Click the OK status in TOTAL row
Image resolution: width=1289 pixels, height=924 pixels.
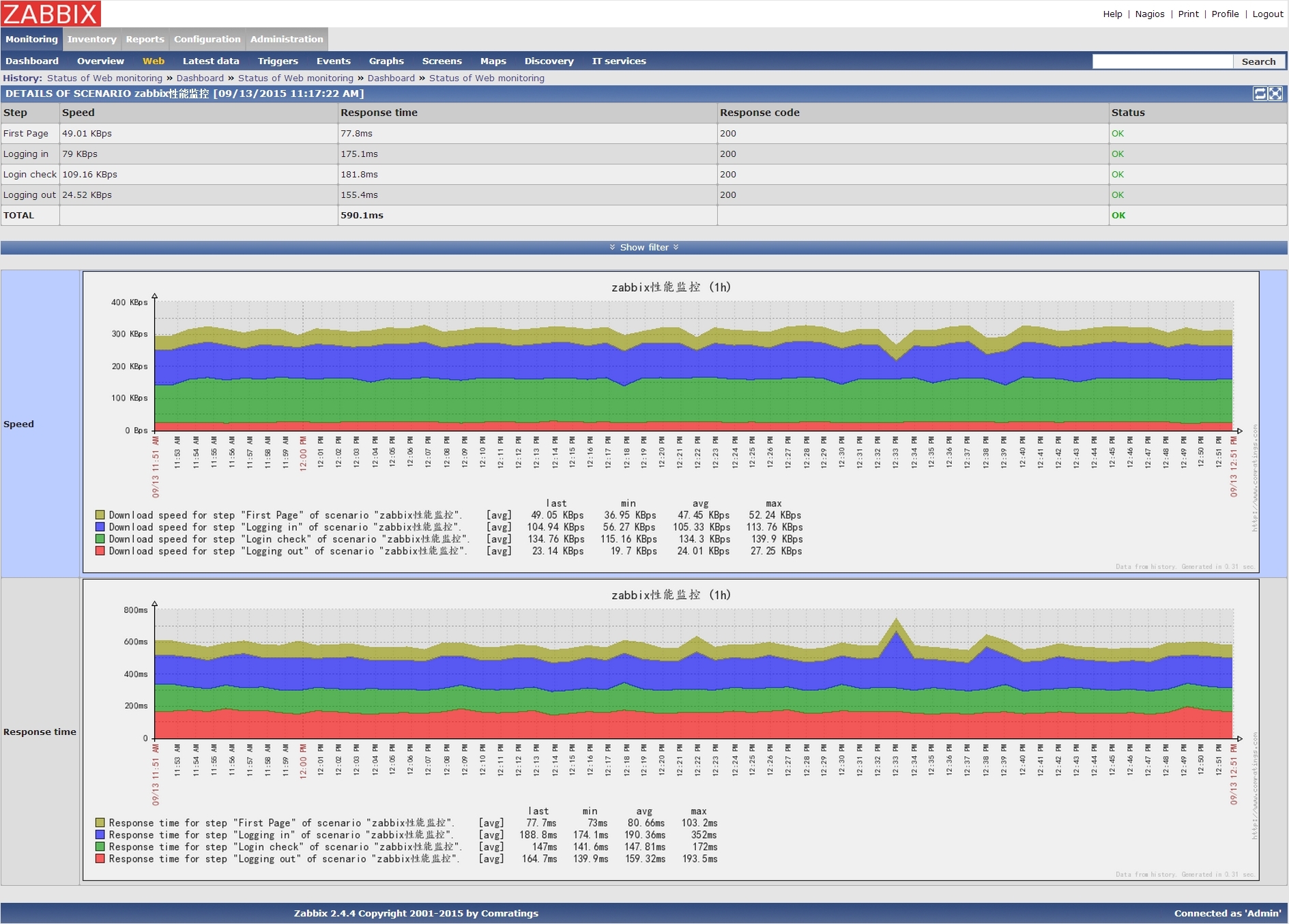coord(1118,215)
